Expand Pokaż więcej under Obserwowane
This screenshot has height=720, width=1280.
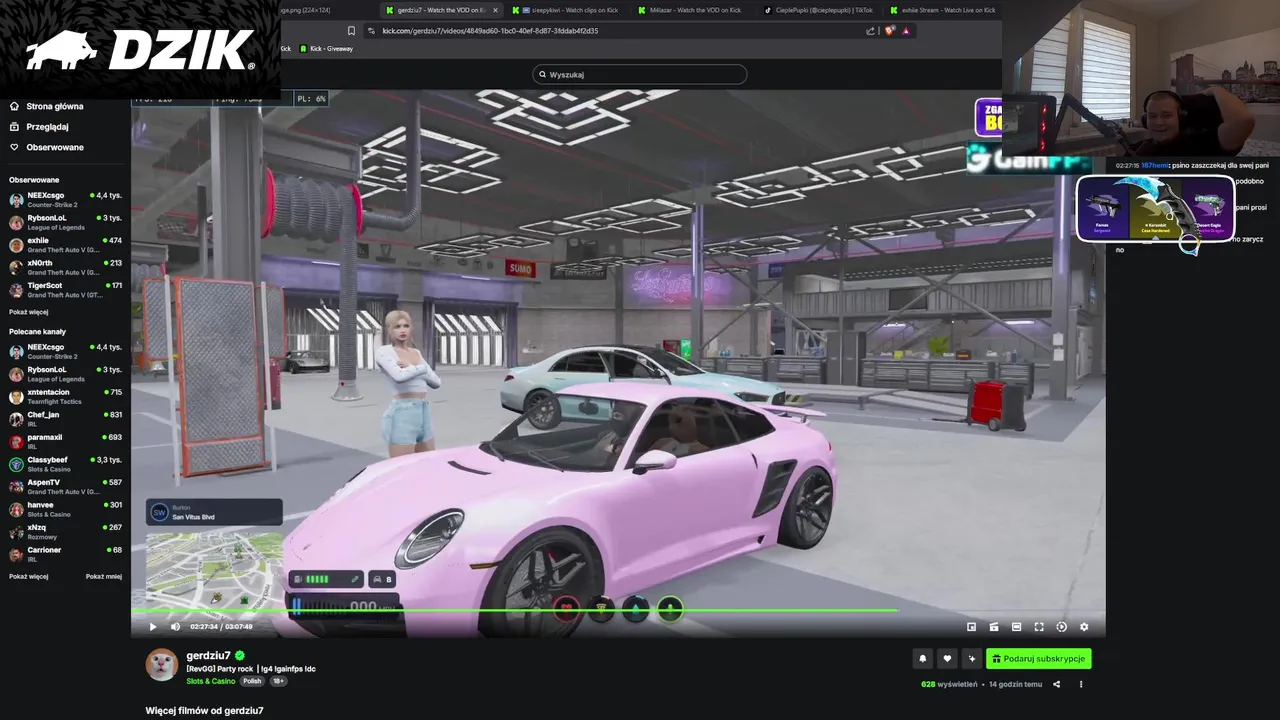click(x=28, y=312)
